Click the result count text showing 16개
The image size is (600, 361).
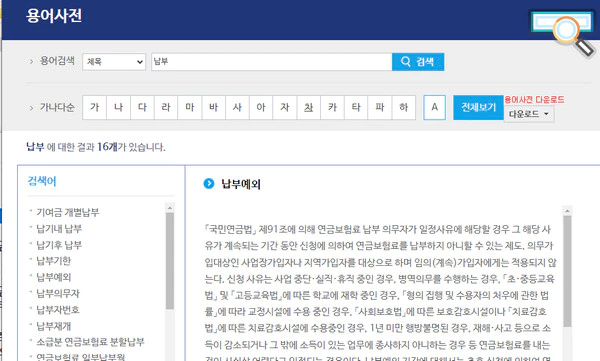tap(96, 147)
